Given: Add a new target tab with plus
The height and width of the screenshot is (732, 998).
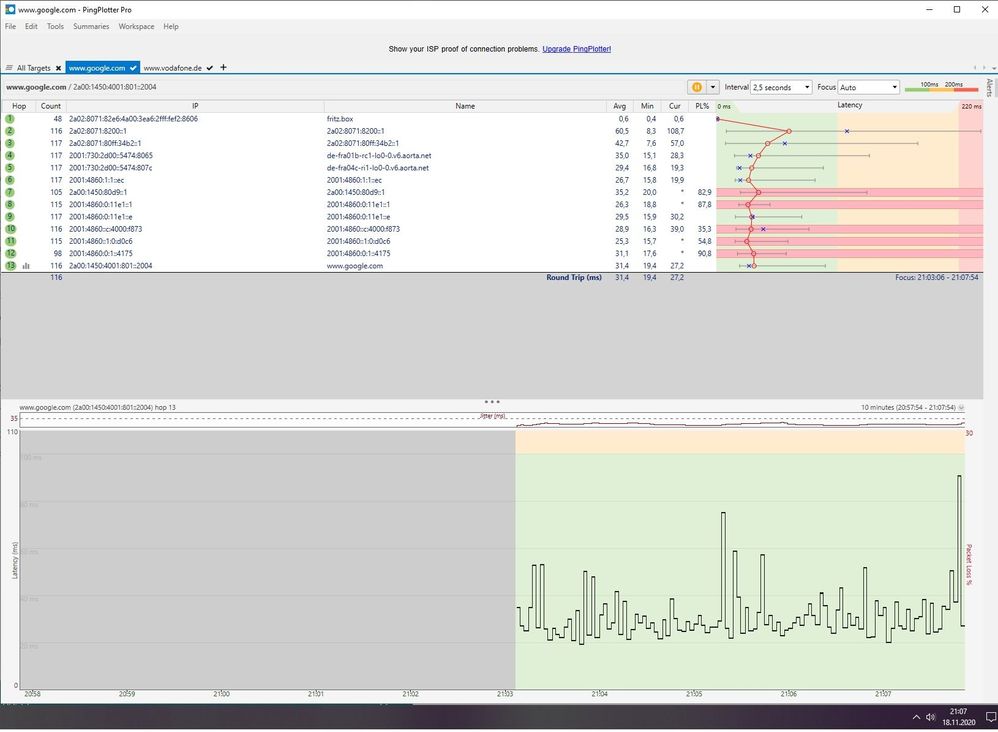Looking at the screenshot, I should pos(223,67).
